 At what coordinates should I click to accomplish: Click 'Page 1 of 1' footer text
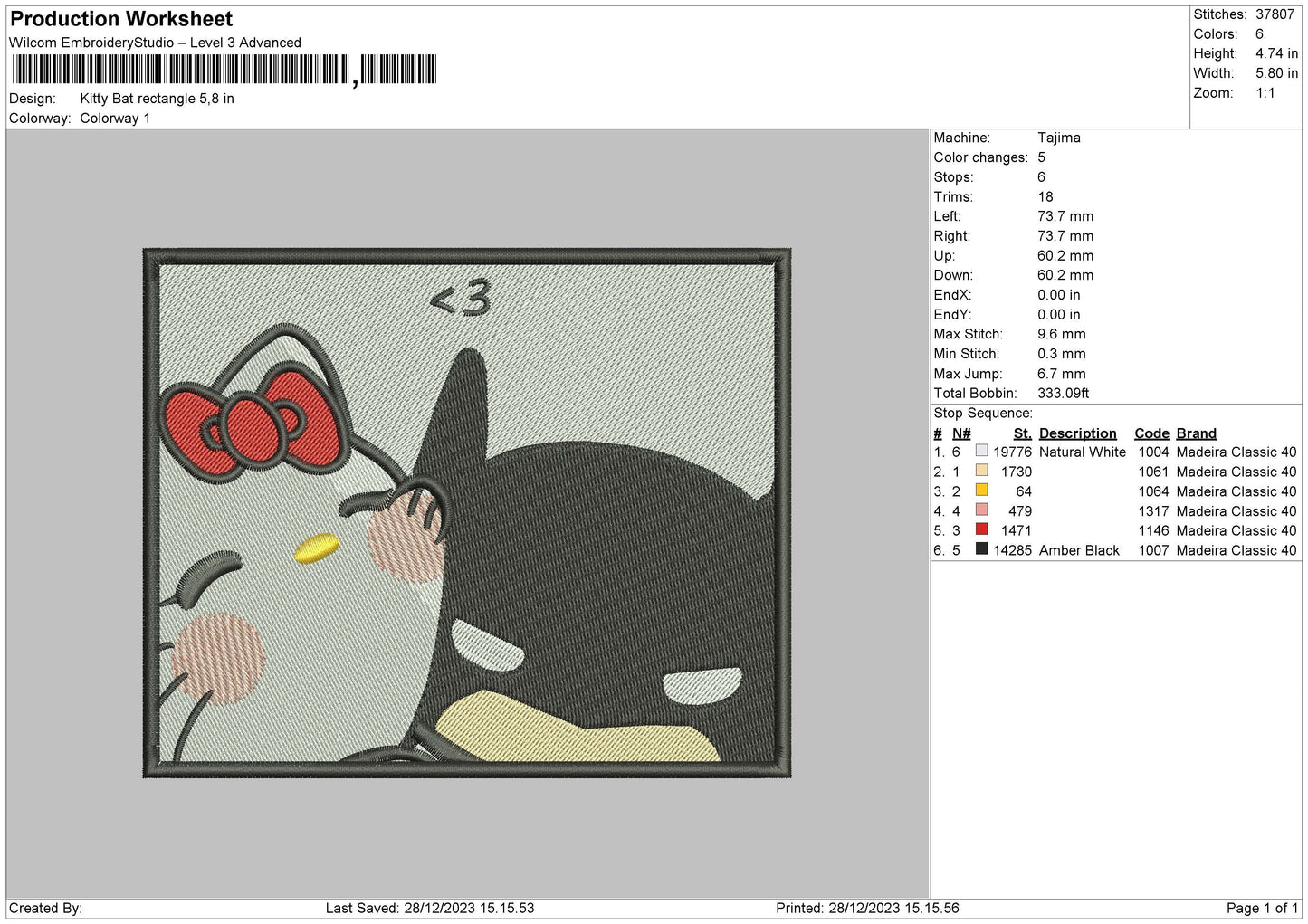click(x=1262, y=908)
